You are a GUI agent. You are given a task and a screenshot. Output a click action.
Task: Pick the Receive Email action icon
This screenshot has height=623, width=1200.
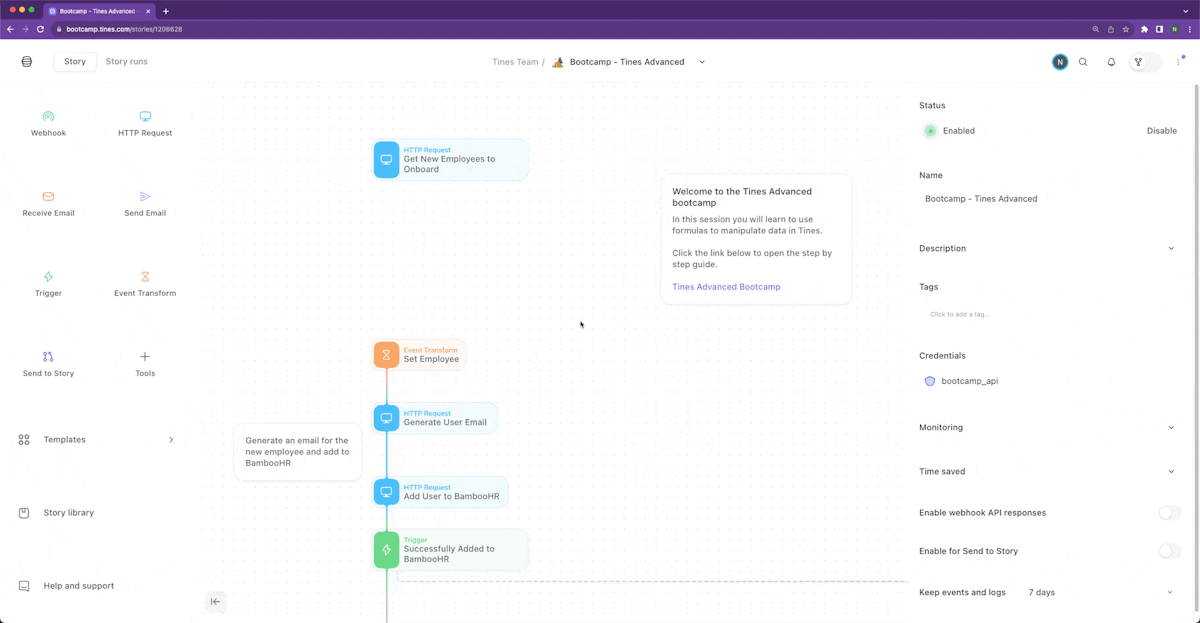click(x=48, y=197)
